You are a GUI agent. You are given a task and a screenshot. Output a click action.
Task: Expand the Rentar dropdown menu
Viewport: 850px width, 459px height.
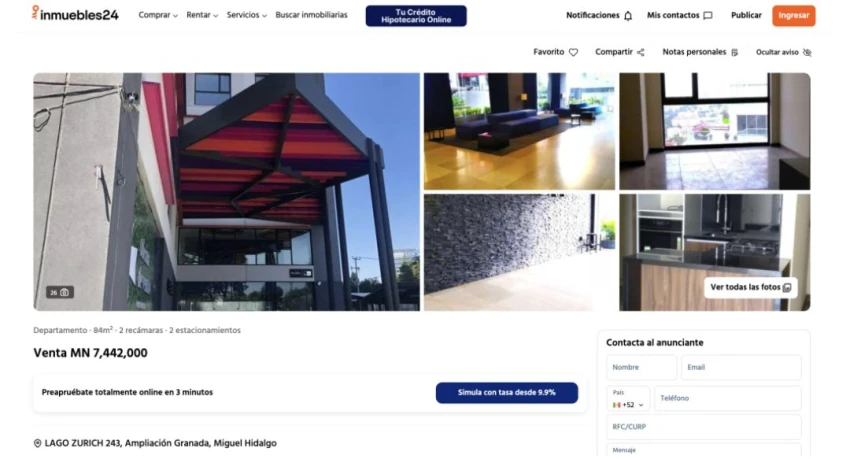(x=202, y=15)
